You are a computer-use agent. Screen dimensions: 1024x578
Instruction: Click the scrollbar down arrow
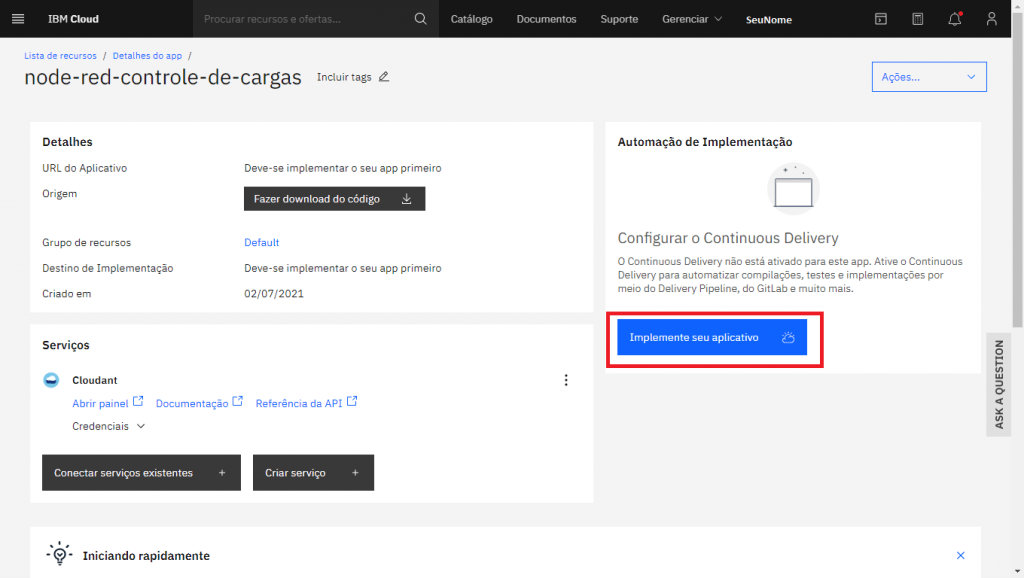pos(1017,572)
